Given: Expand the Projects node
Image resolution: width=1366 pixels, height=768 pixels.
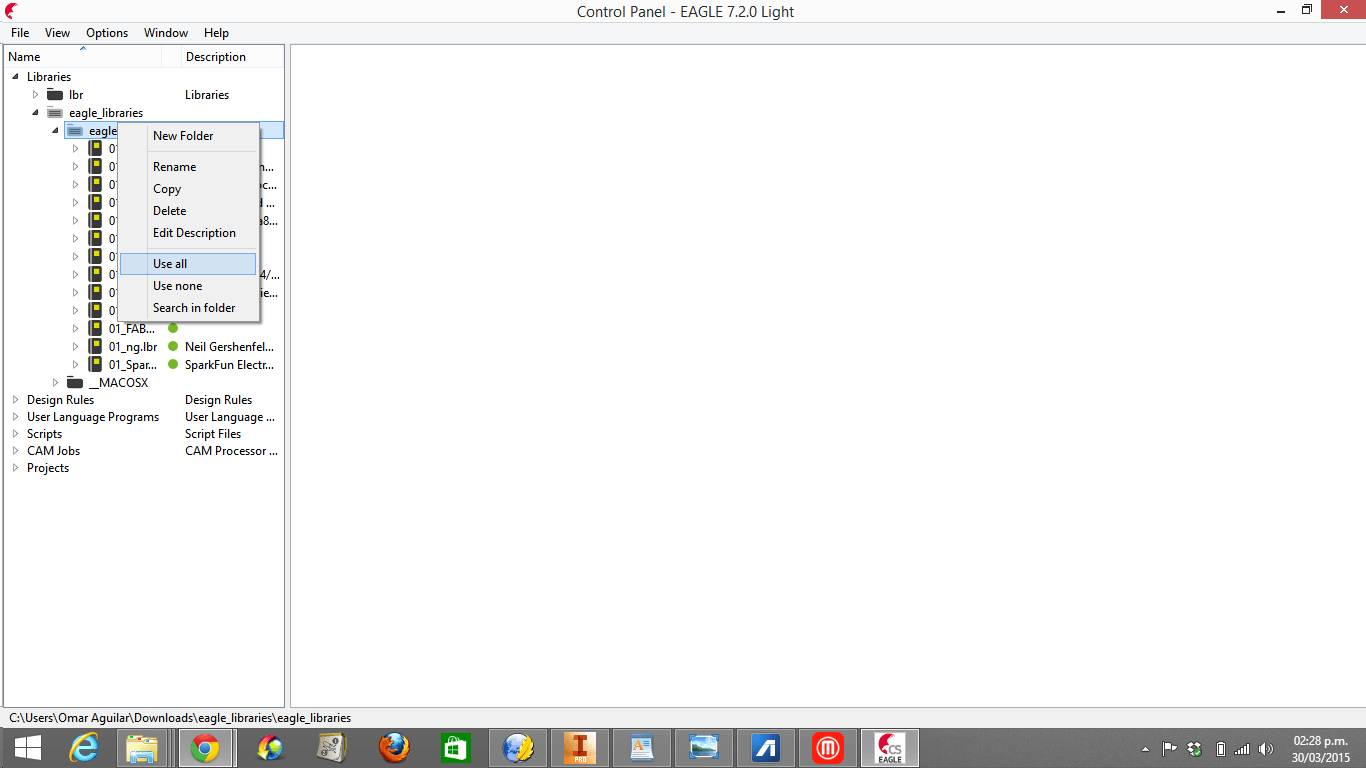Looking at the screenshot, I should point(15,468).
